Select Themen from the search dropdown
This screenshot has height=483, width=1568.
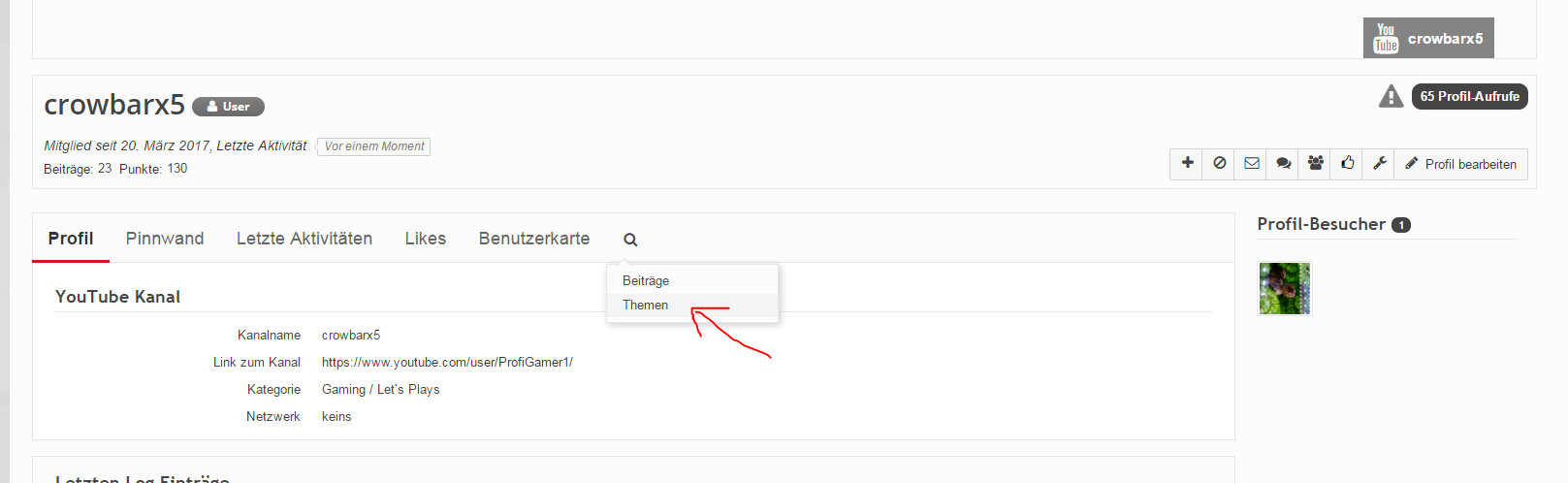click(x=646, y=306)
